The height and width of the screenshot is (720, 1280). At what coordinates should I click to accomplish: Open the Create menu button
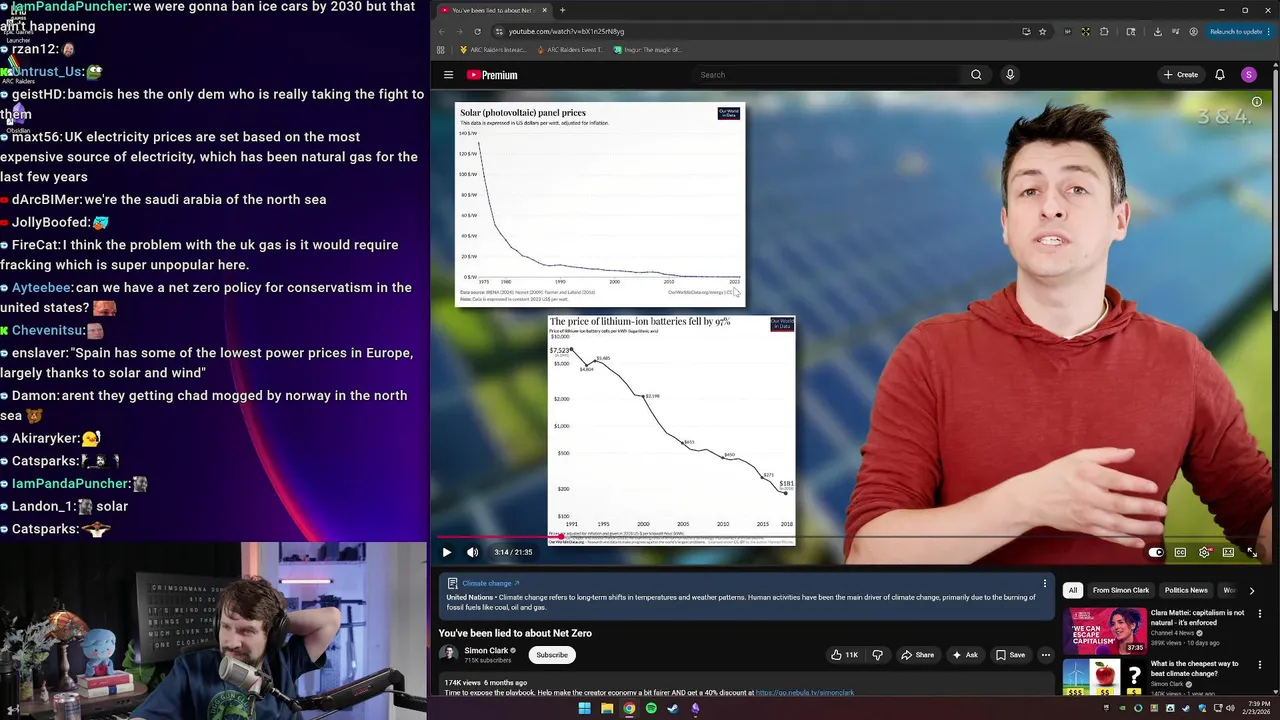(x=1181, y=75)
